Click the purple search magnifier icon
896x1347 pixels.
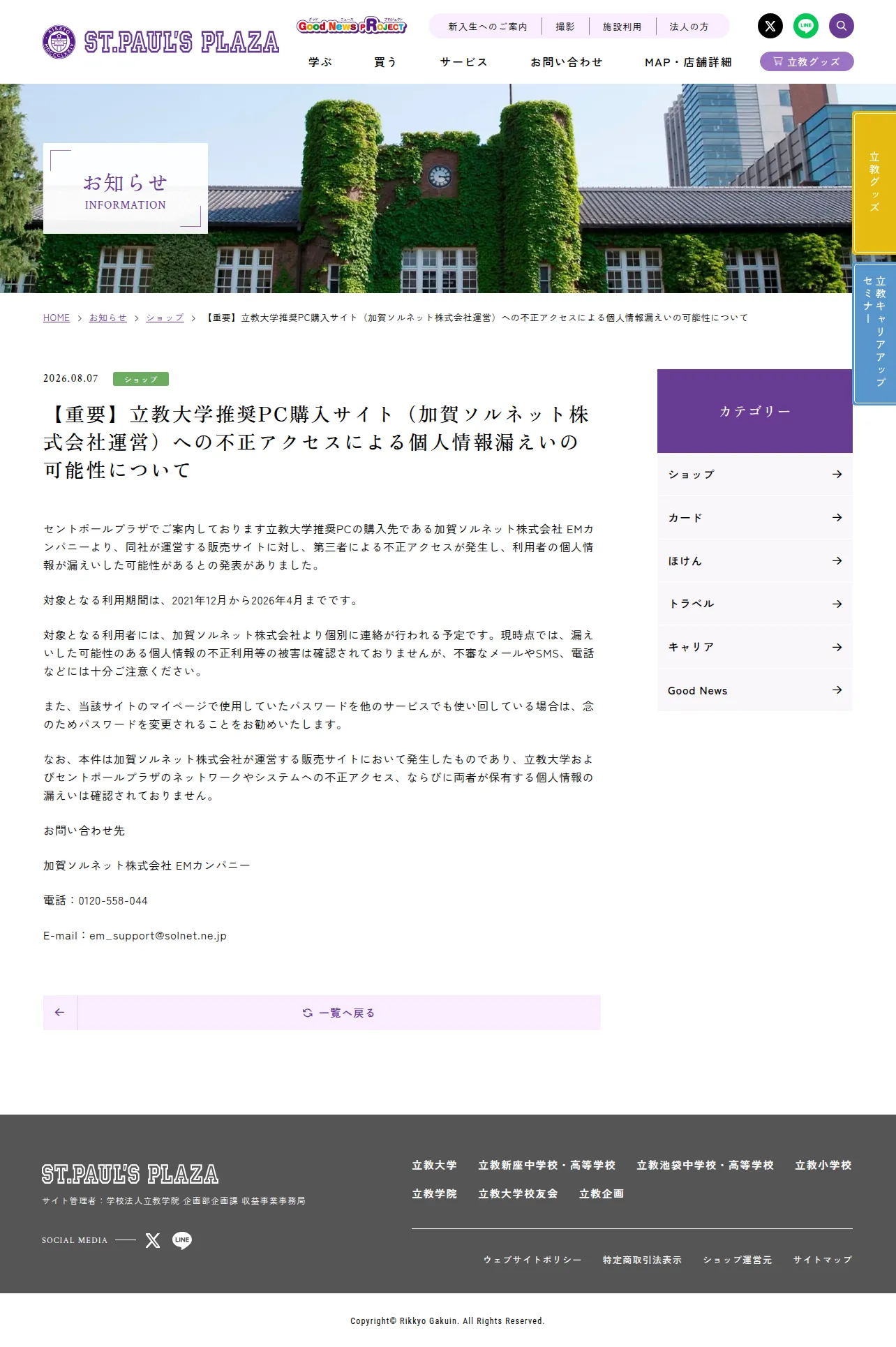pos(842,27)
